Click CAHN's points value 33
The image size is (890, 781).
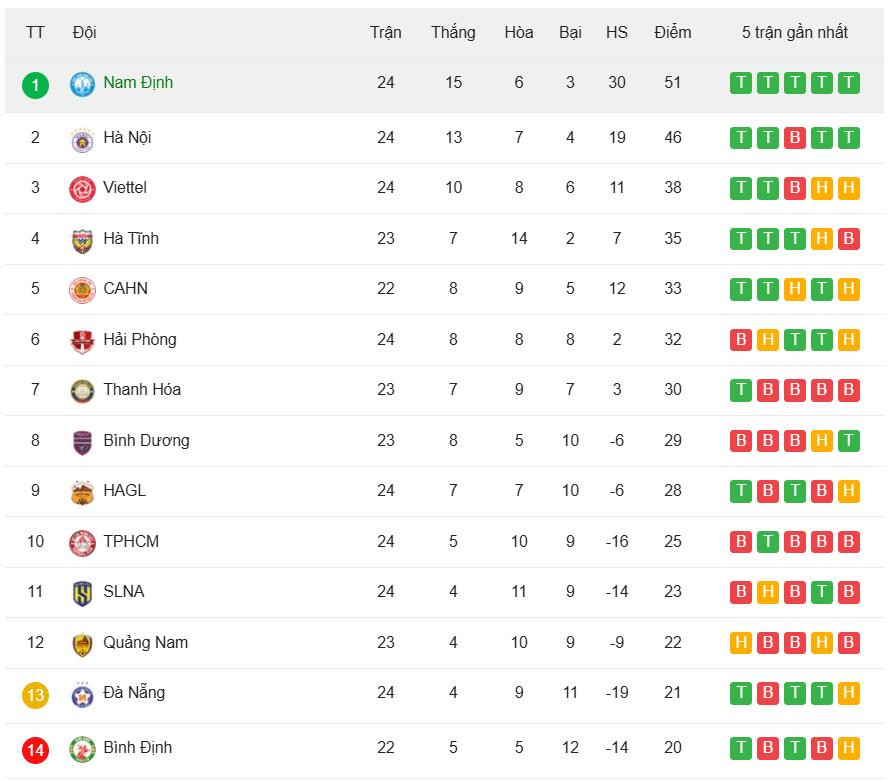(x=673, y=288)
